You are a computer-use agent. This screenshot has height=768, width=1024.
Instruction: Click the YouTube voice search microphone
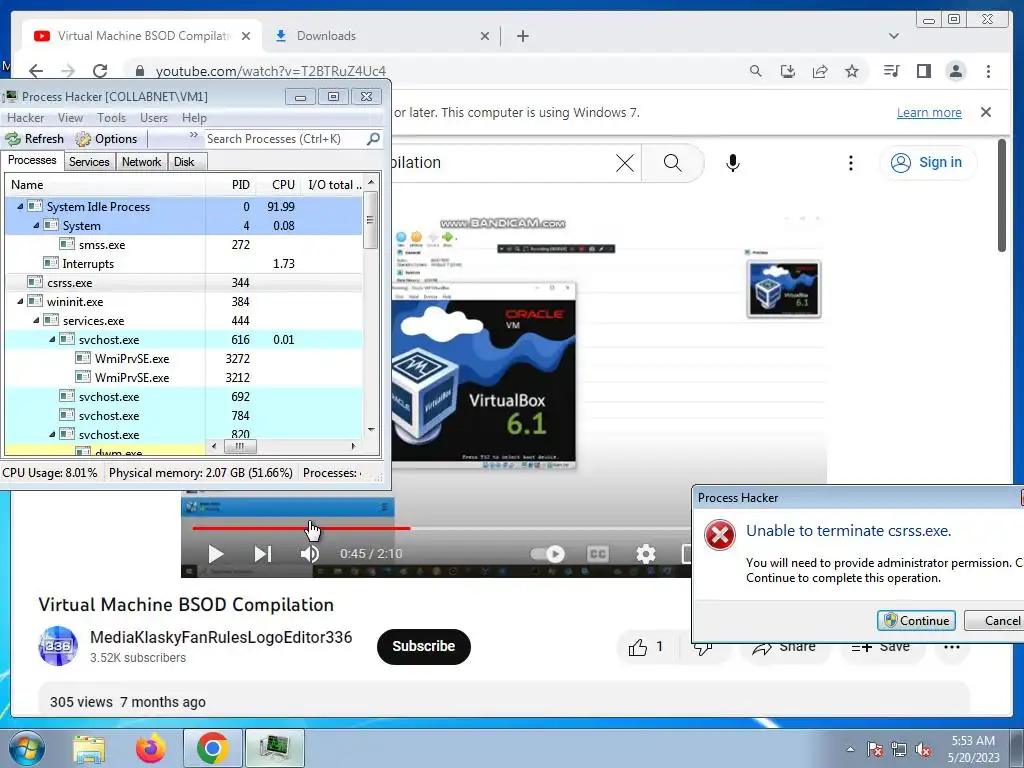(x=733, y=163)
